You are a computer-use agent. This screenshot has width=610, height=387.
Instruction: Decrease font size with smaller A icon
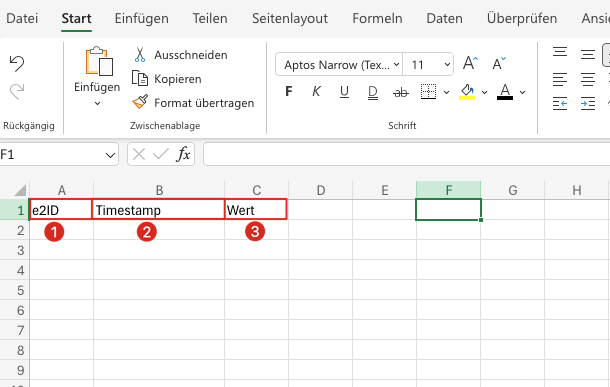click(499, 63)
